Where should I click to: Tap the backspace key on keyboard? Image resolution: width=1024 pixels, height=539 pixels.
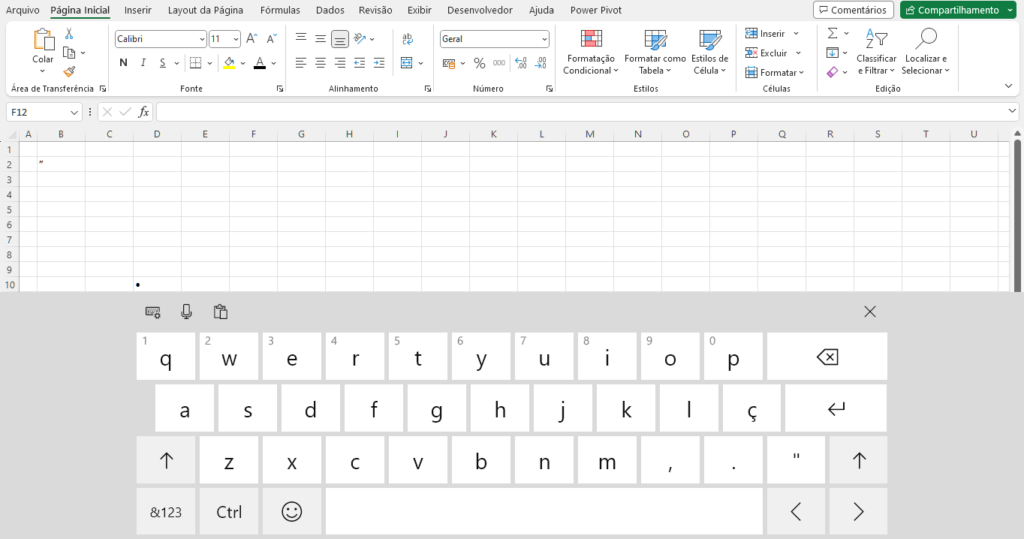[x=827, y=357]
